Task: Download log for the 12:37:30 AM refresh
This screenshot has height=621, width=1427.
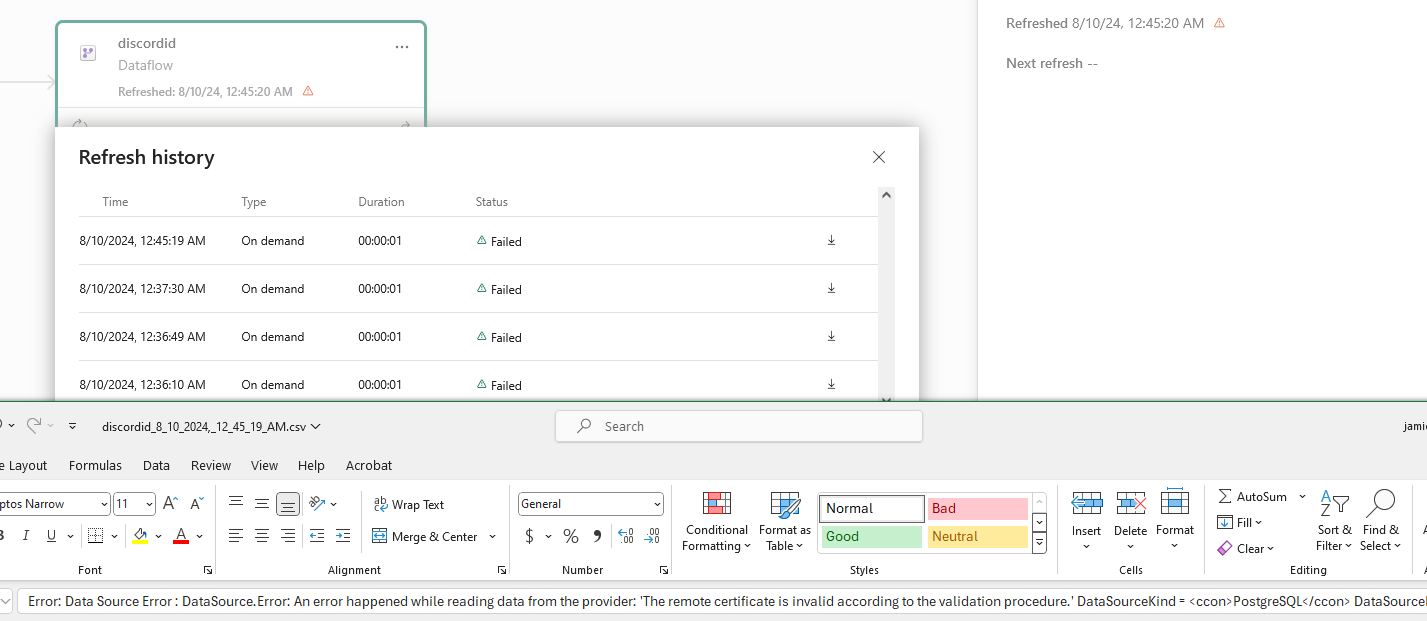Action: (x=831, y=288)
